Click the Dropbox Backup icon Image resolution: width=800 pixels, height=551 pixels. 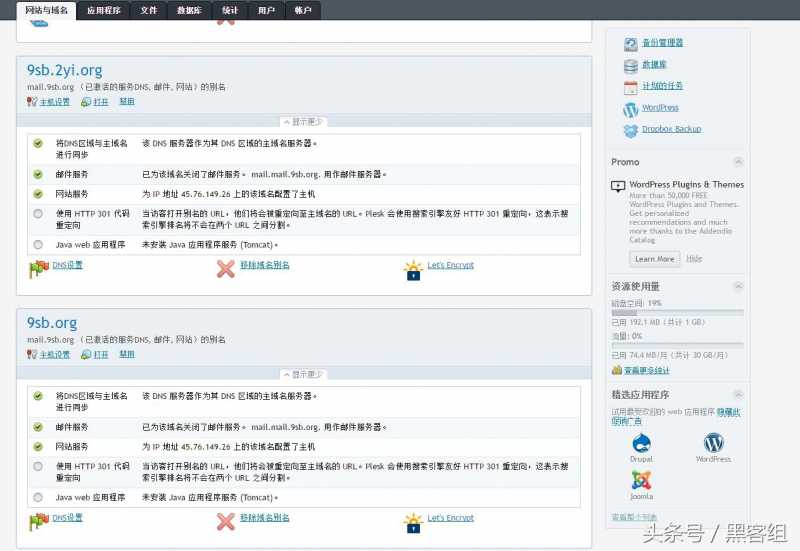pyautogui.click(x=631, y=131)
